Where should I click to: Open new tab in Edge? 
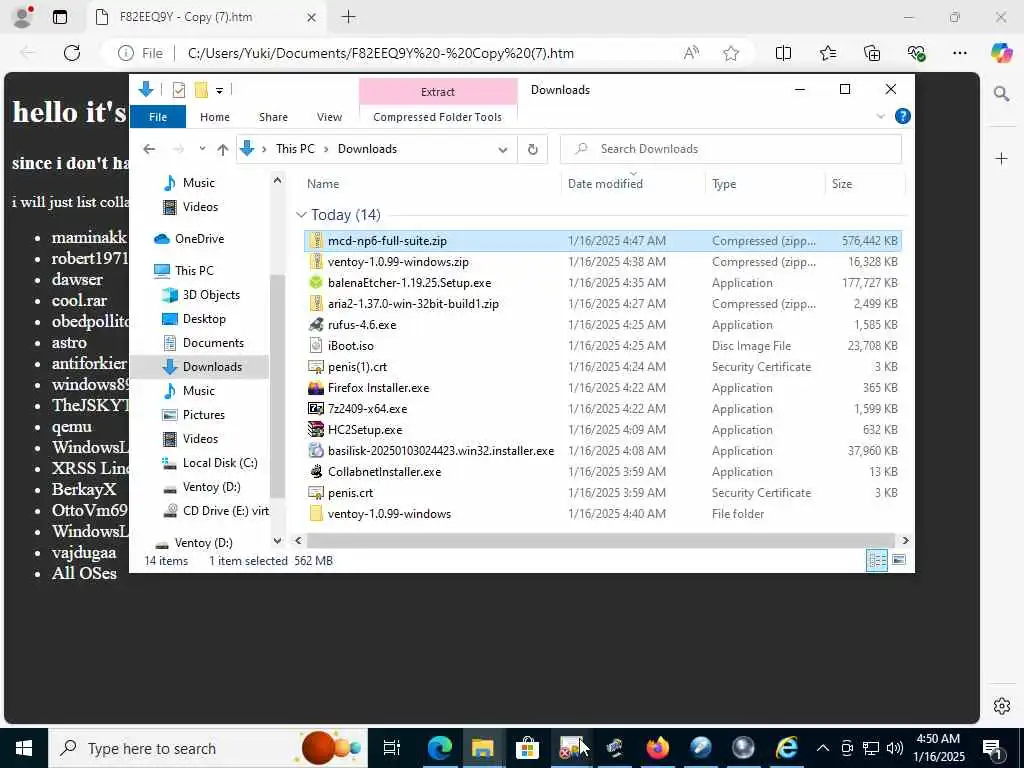click(x=349, y=17)
